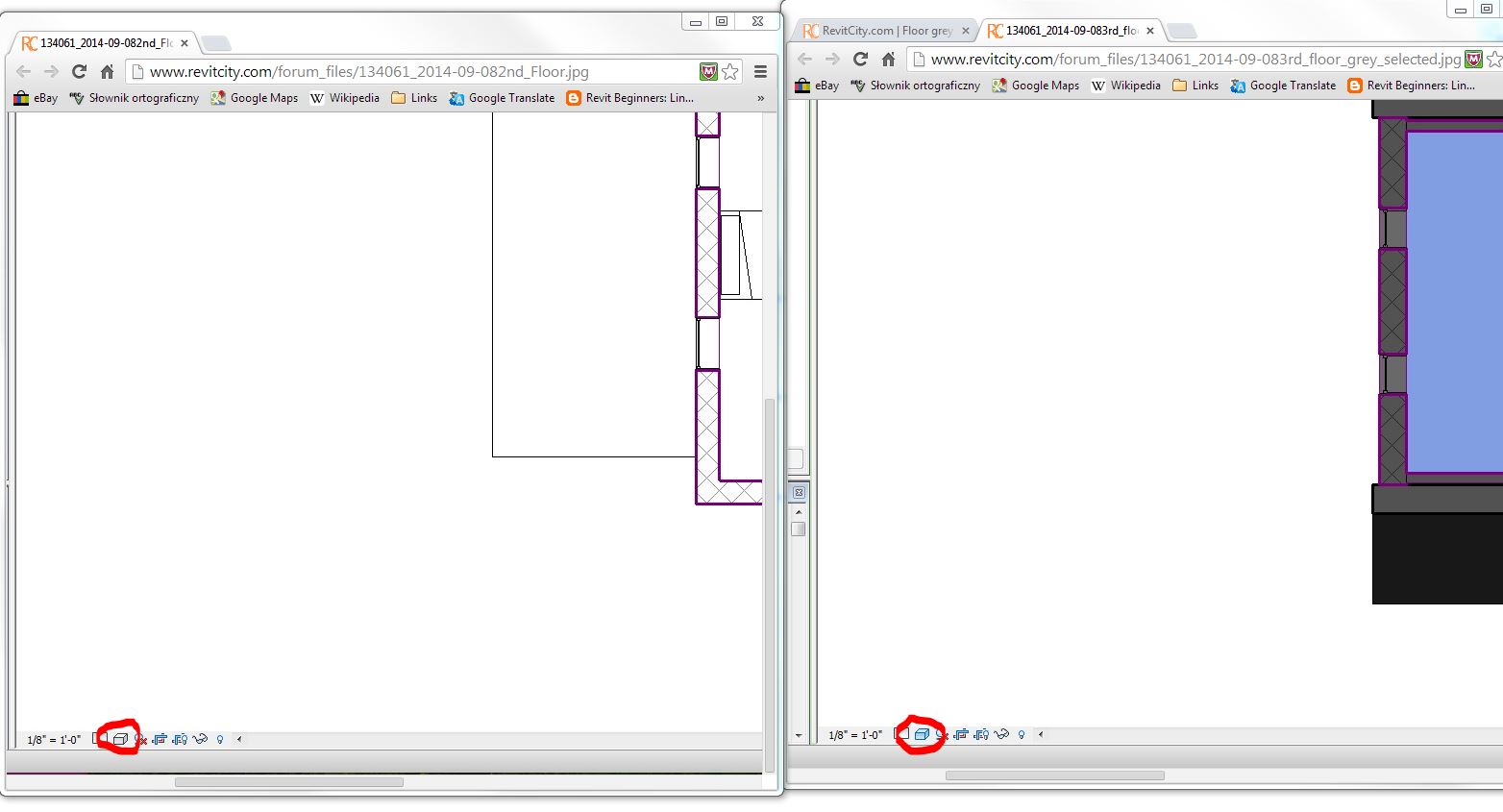Click the scroll-down arrow in the right image's panel
The width and height of the screenshot is (1503, 812).
pyautogui.click(x=799, y=735)
